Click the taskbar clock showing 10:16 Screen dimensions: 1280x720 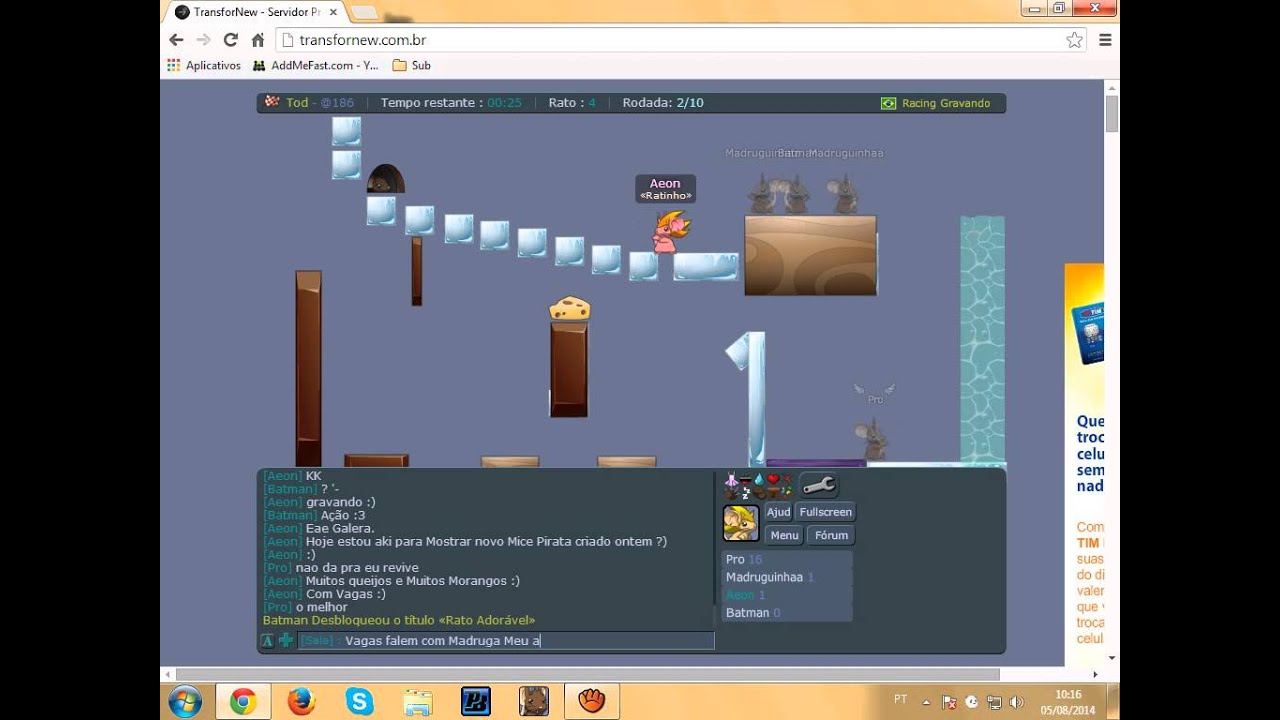tap(1068, 702)
